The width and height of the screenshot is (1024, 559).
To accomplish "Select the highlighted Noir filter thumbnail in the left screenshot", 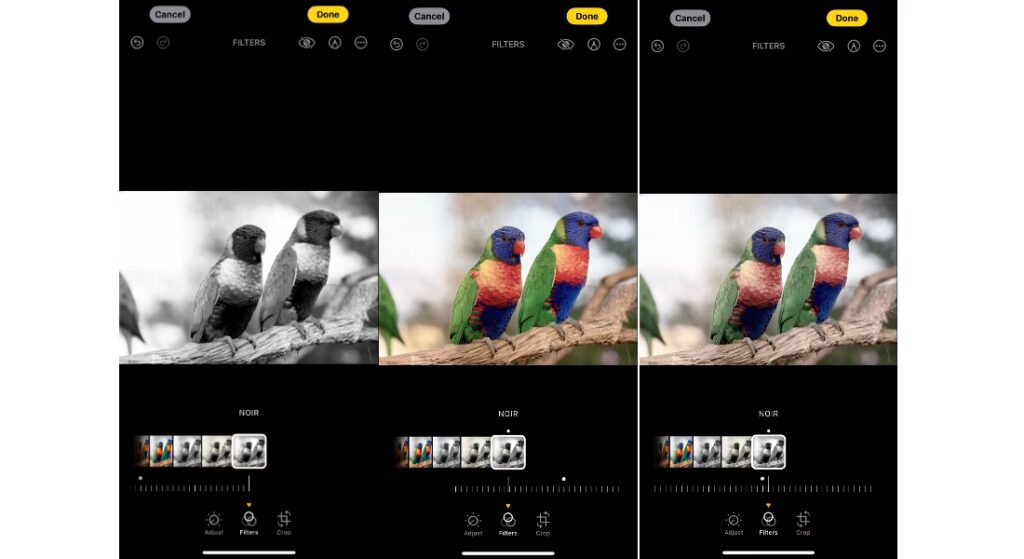I will click(249, 452).
